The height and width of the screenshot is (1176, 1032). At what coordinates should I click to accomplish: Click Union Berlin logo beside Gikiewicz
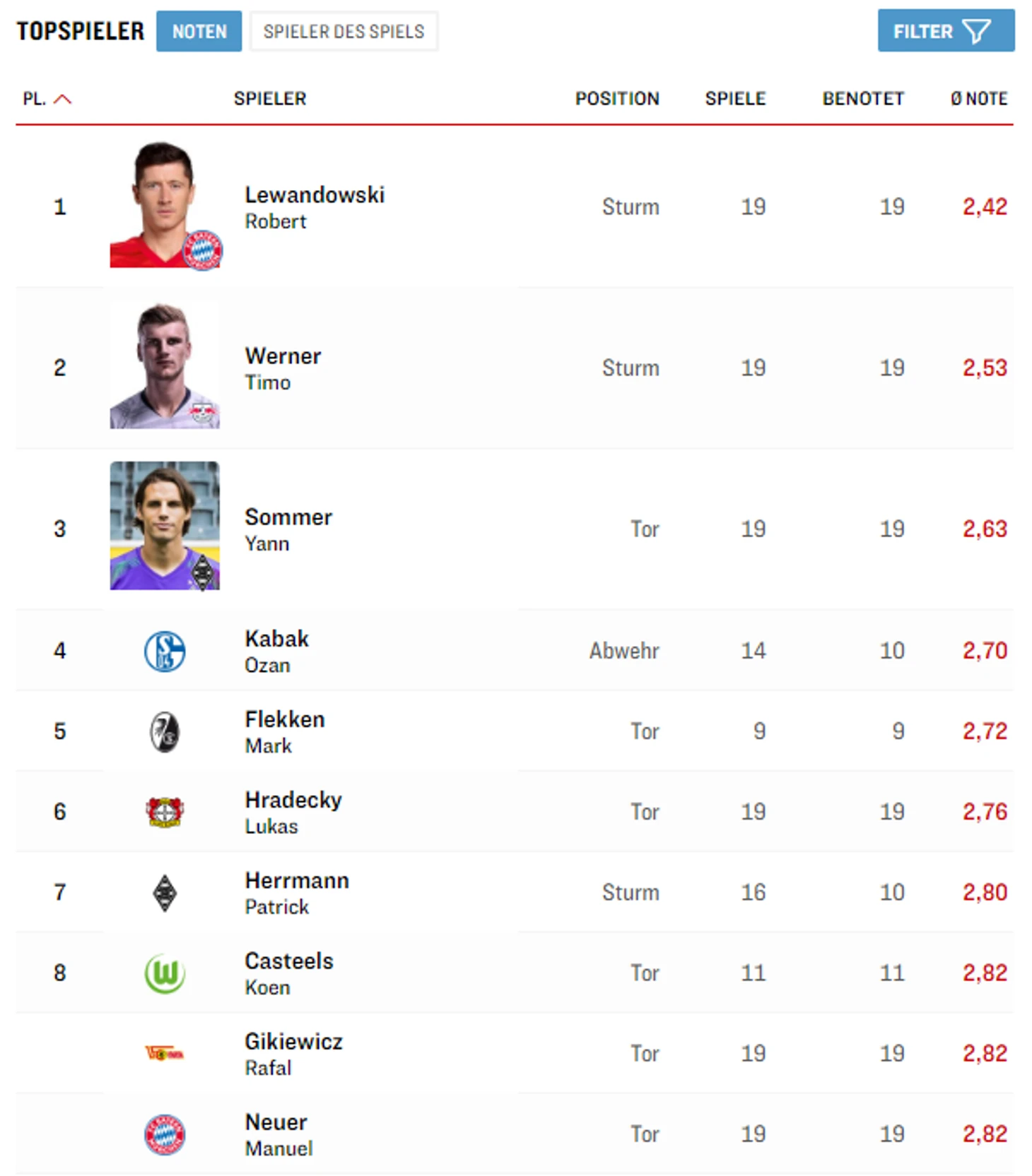[165, 1054]
